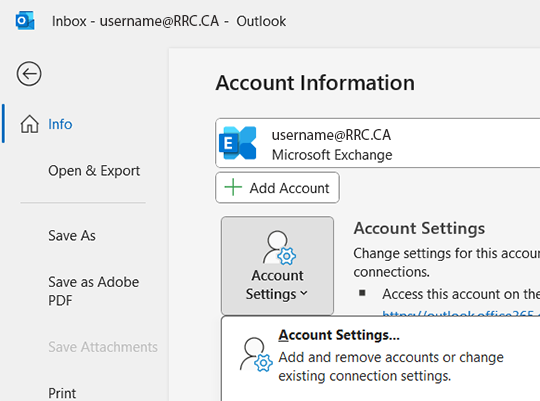The width and height of the screenshot is (540, 401).
Task: Select Save Attachments in the sidebar
Action: click(103, 347)
